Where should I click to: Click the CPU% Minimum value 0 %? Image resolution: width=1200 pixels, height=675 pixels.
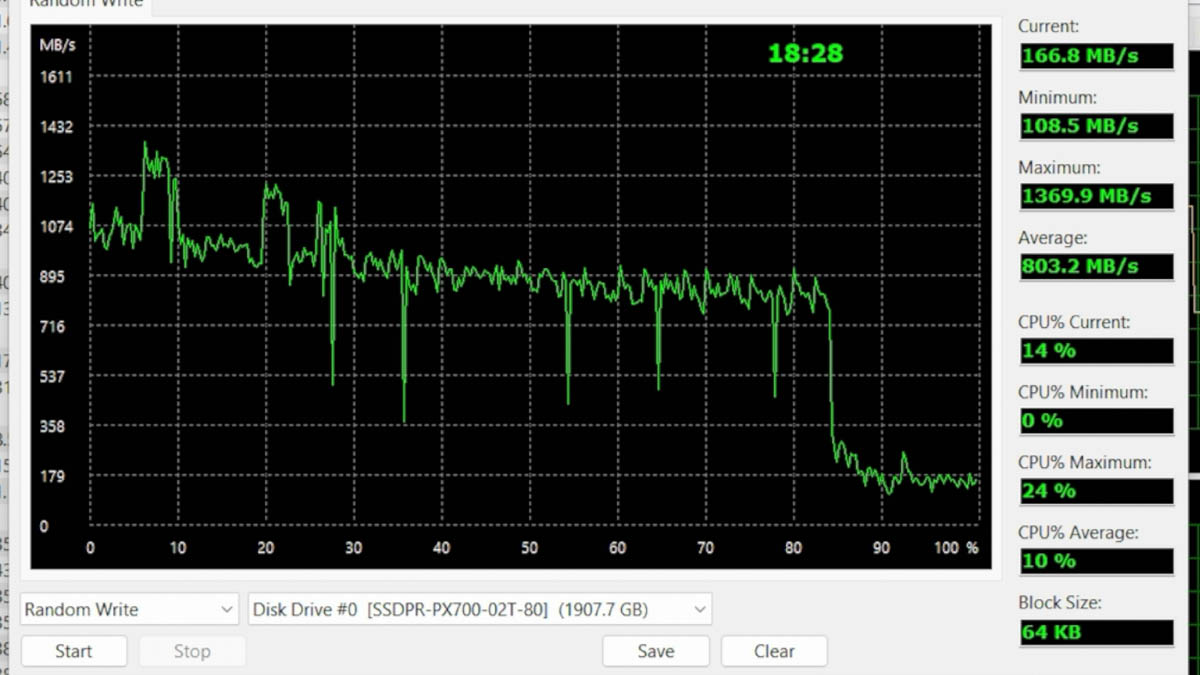[x=1096, y=420]
